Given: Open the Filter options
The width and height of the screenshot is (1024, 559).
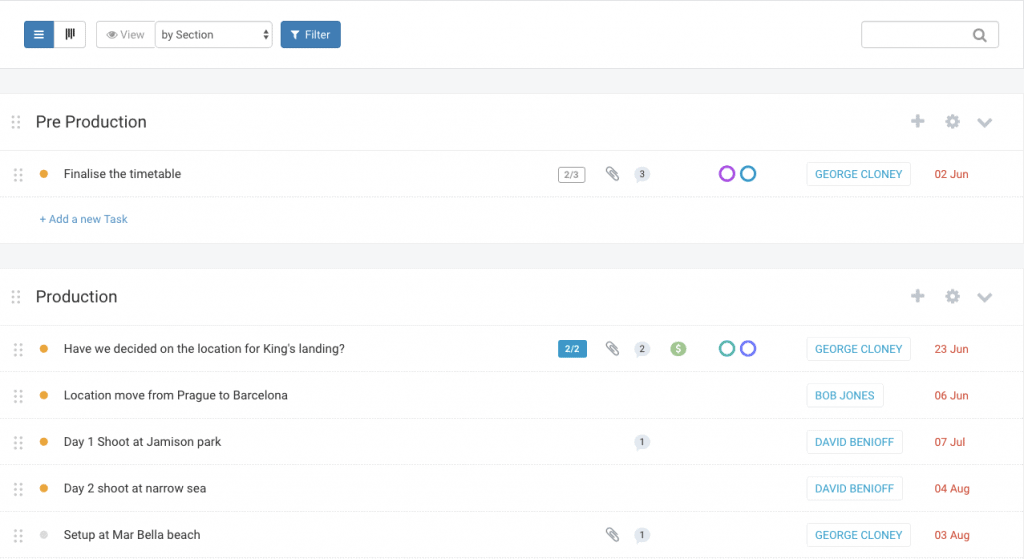Looking at the screenshot, I should click(310, 35).
